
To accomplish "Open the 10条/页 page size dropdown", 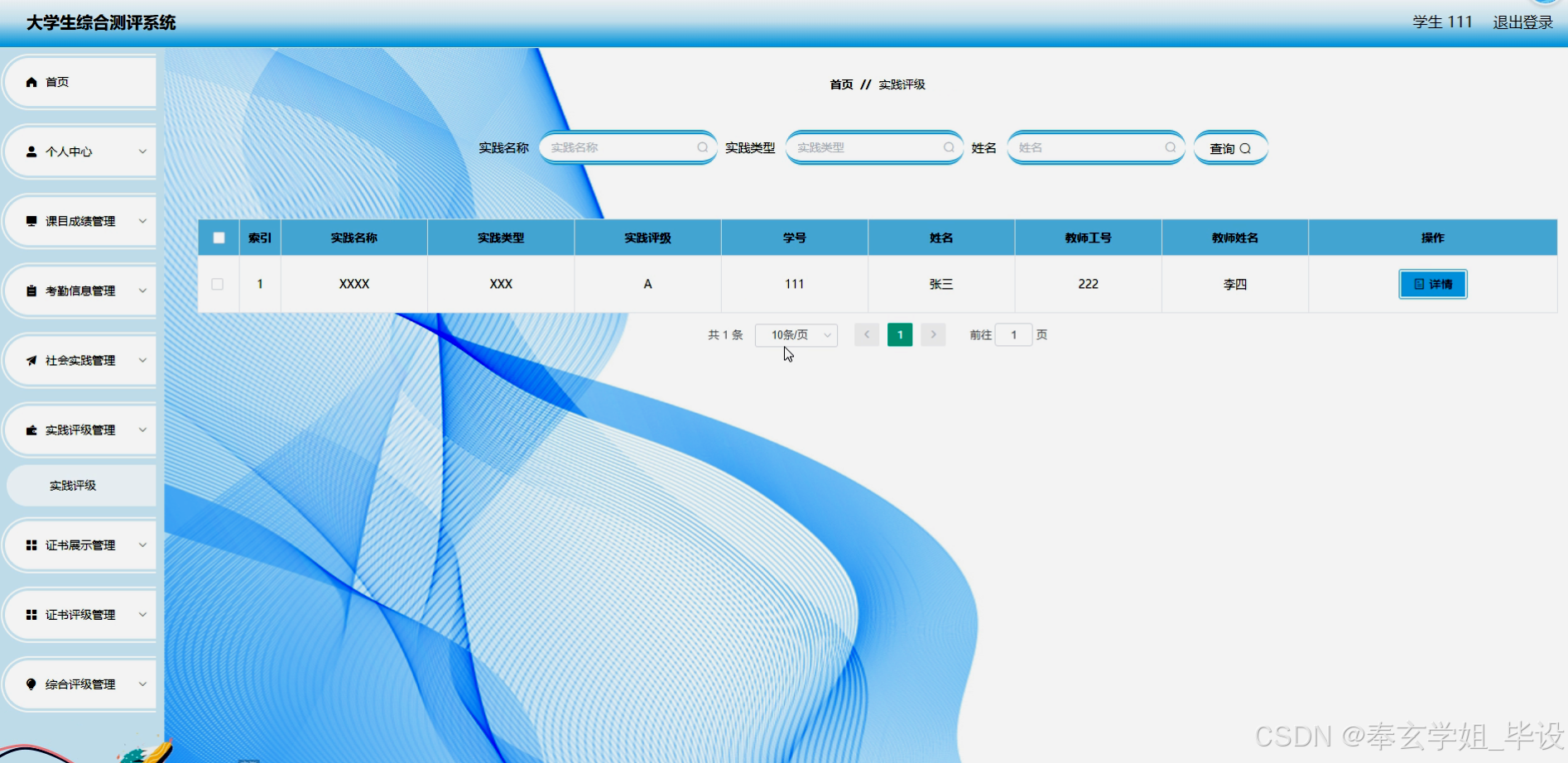I will 796,334.
